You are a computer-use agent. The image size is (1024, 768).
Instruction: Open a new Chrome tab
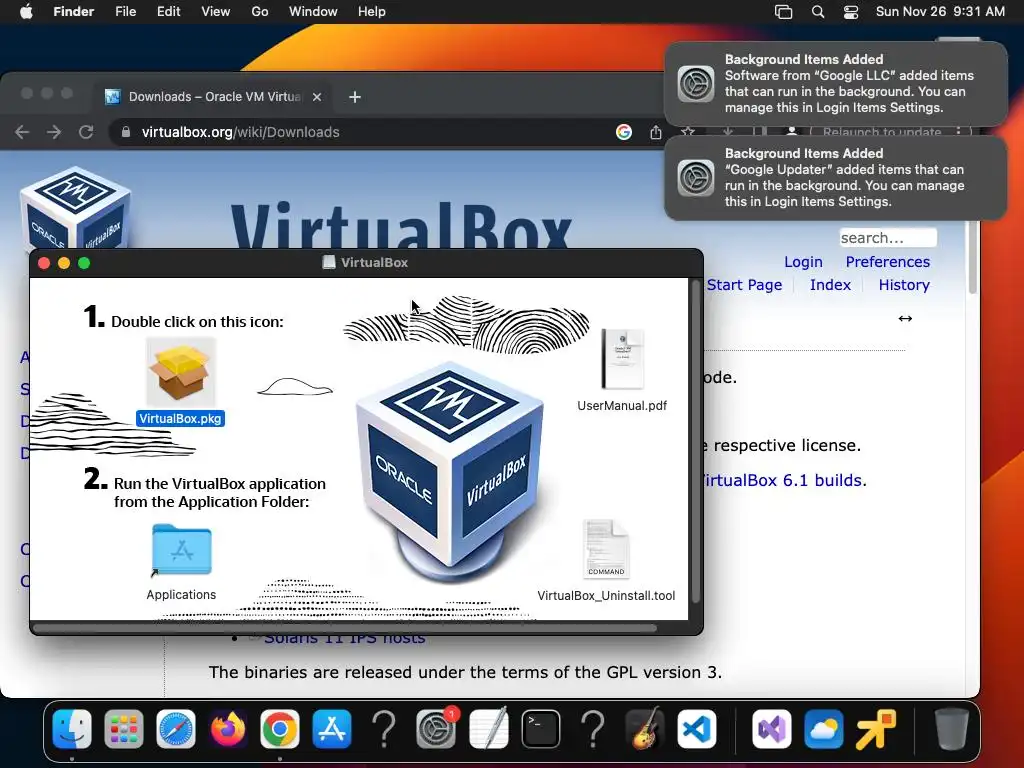point(355,97)
